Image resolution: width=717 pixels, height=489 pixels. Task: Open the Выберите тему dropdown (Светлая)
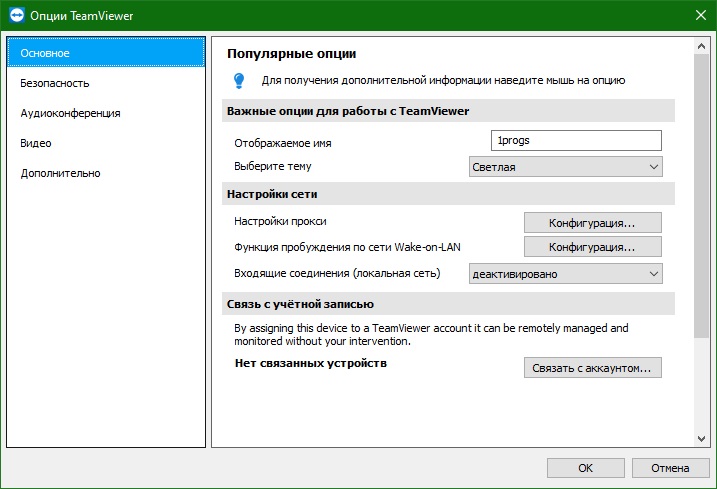click(566, 167)
